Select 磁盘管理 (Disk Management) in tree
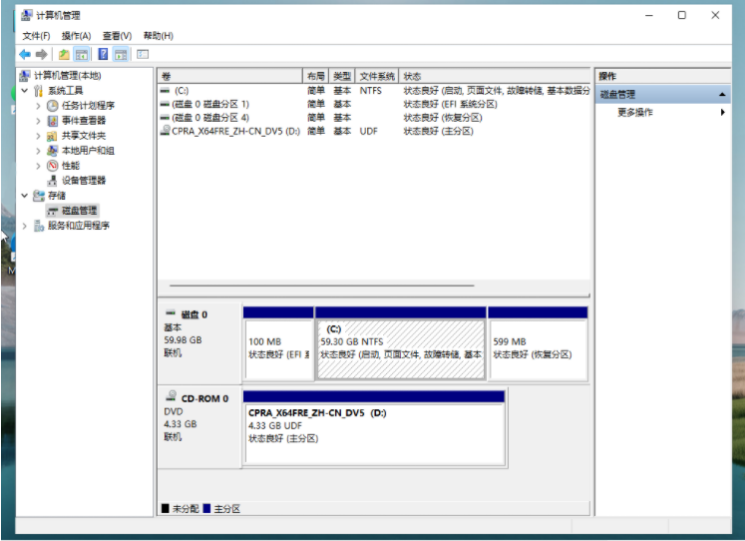 79,210
